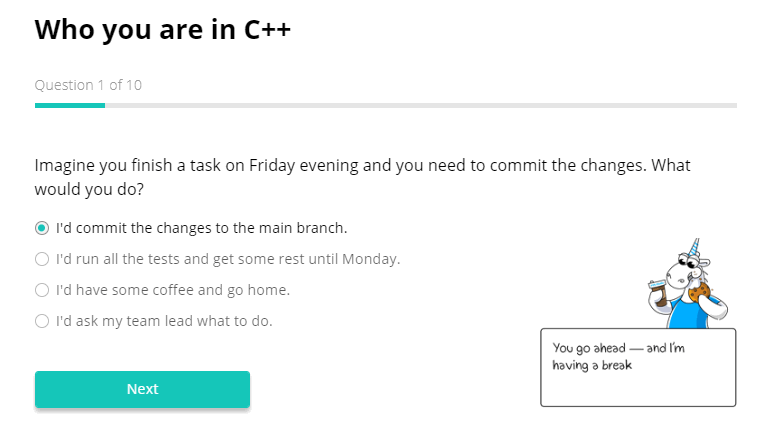Click the filled teal part of the progress bar

tap(69, 105)
